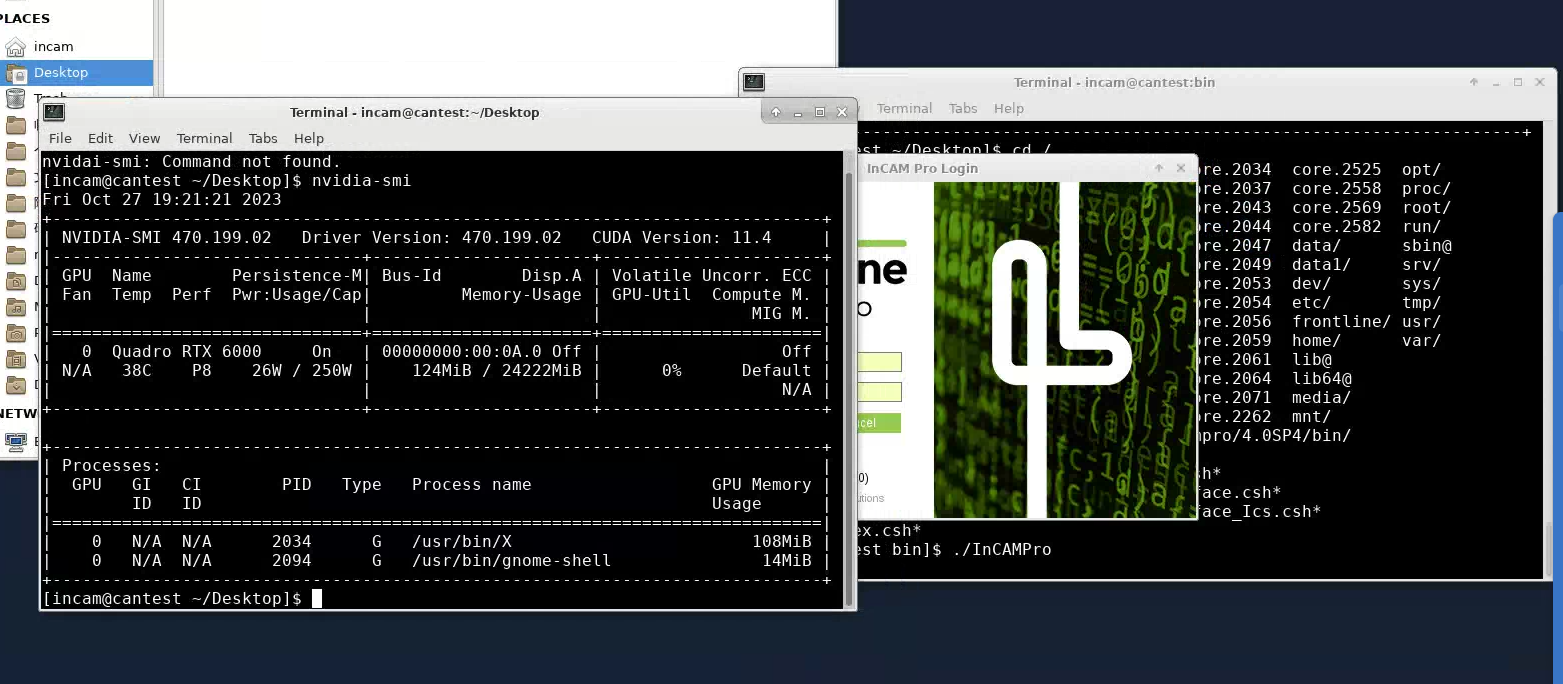Maximize the Desktop terminal window
Screen dimensions: 1563x684
820,112
